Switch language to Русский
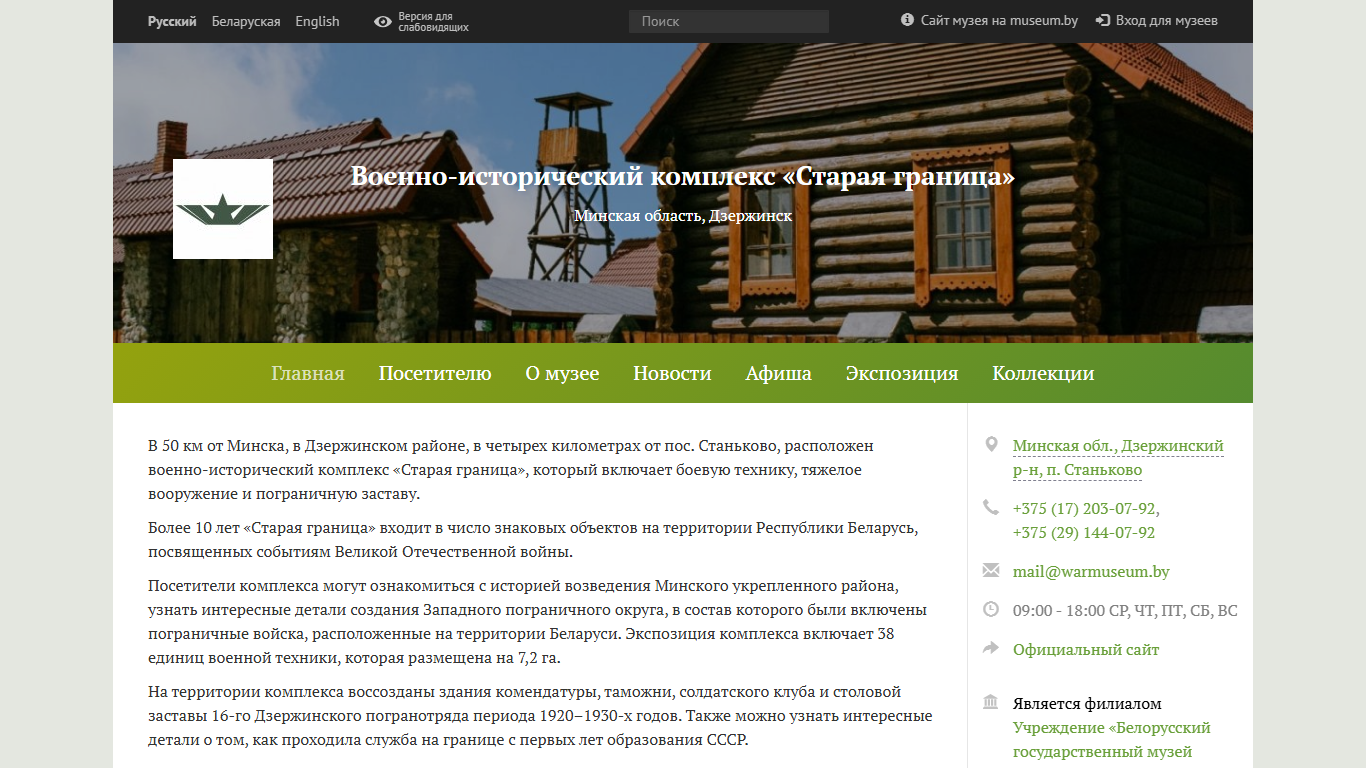Screen dimensions: 1366x768 [172, 21]
